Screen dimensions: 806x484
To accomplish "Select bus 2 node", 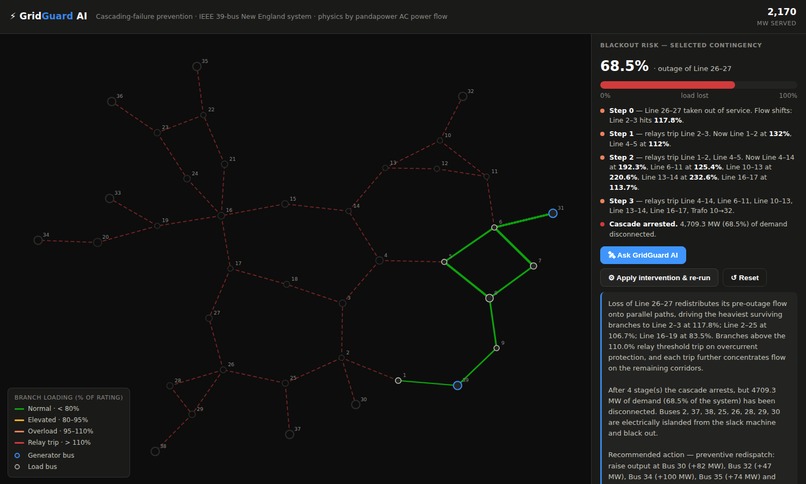I will (x=341, y=358).
